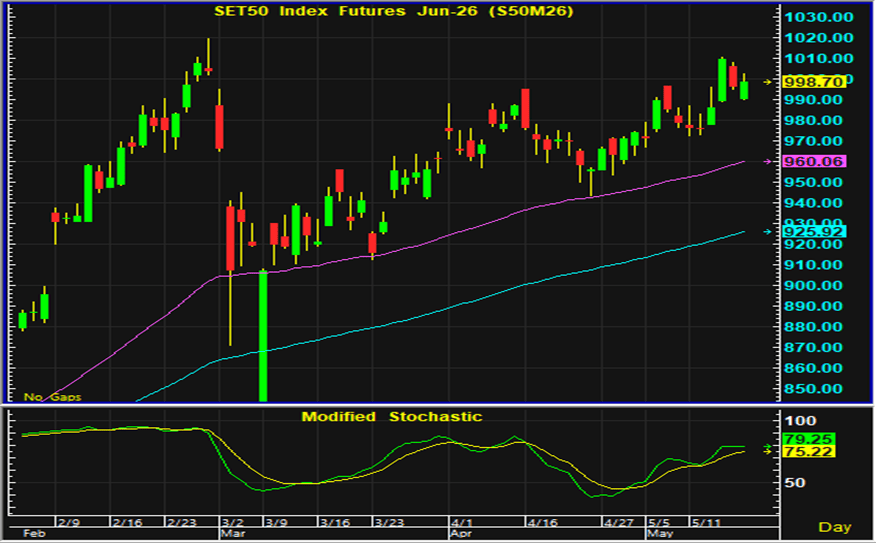The image size is (876, 543).
Task: Click the 4/16 date marker on the time axis
Action: point(543,523)
